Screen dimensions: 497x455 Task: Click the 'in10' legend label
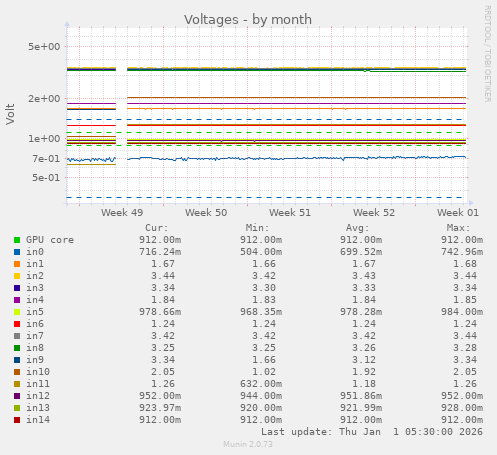[38, 372]
